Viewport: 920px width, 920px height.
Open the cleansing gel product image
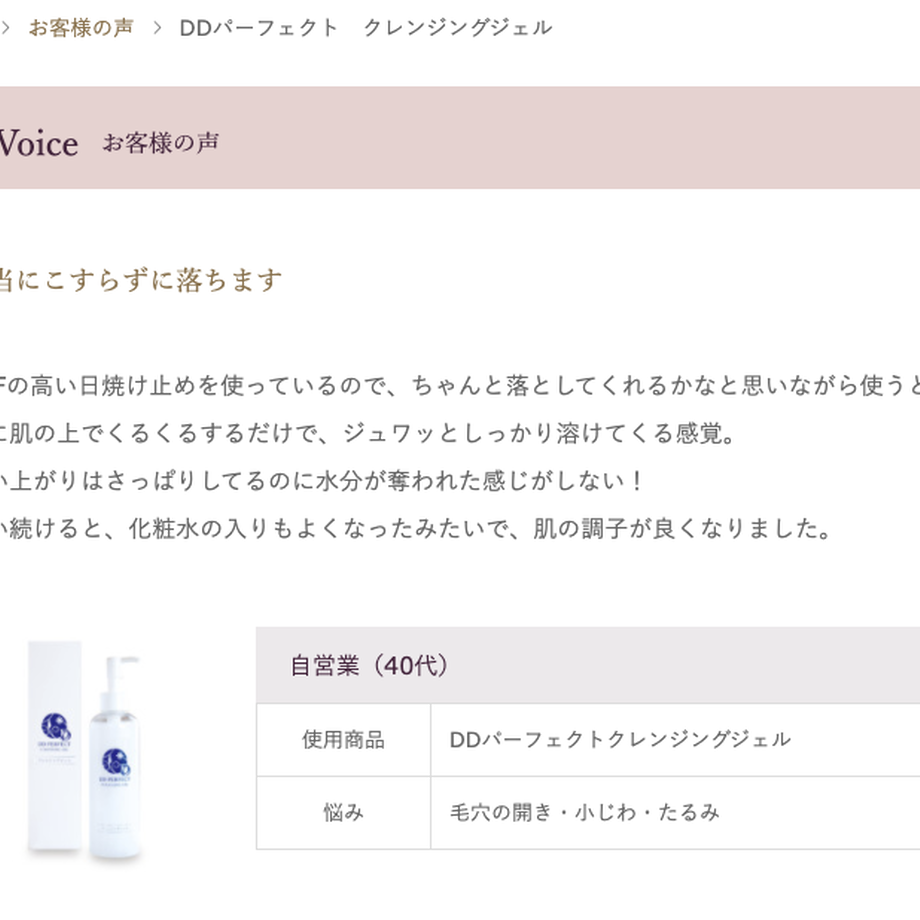[x=84, y=752]
